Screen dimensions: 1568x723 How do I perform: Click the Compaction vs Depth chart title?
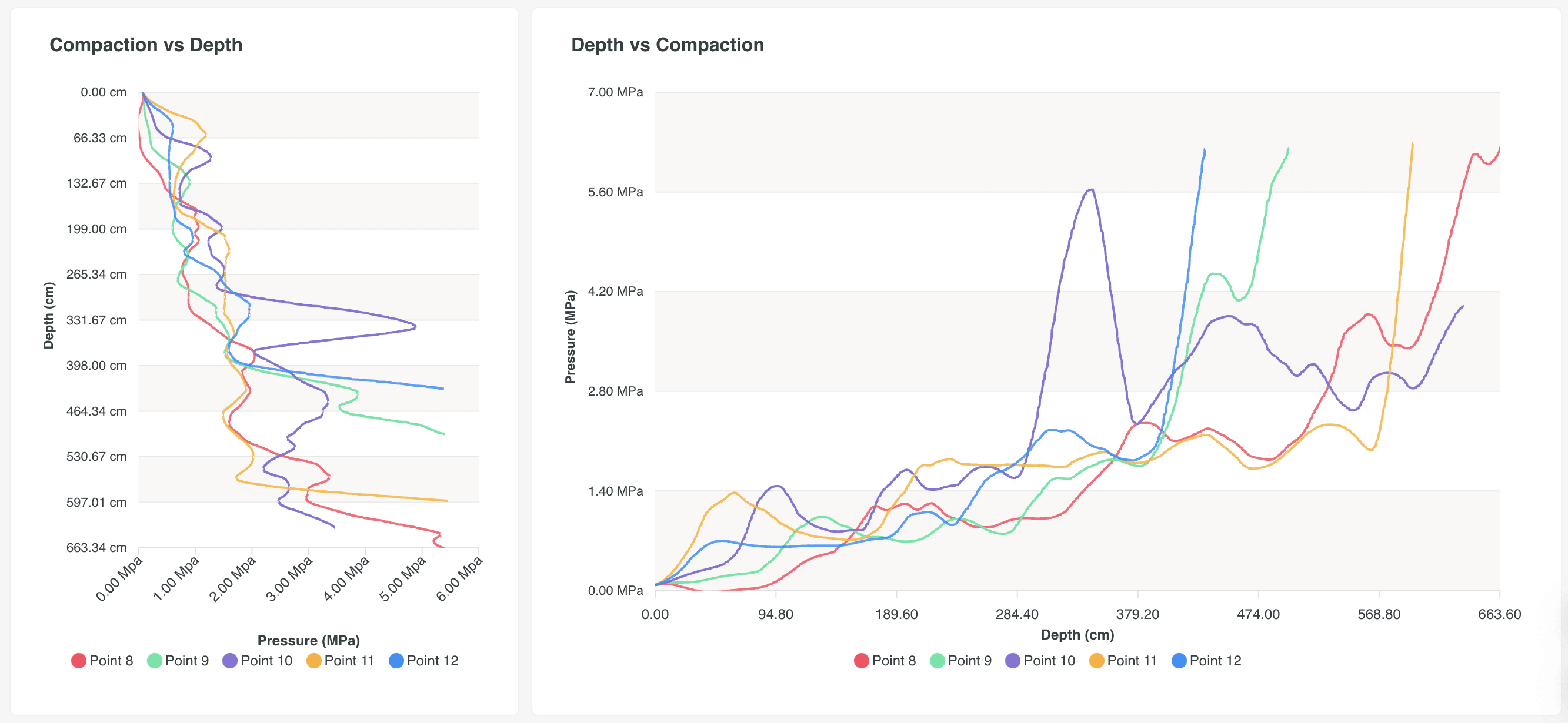pyautogui.click(x=145, y=45)
